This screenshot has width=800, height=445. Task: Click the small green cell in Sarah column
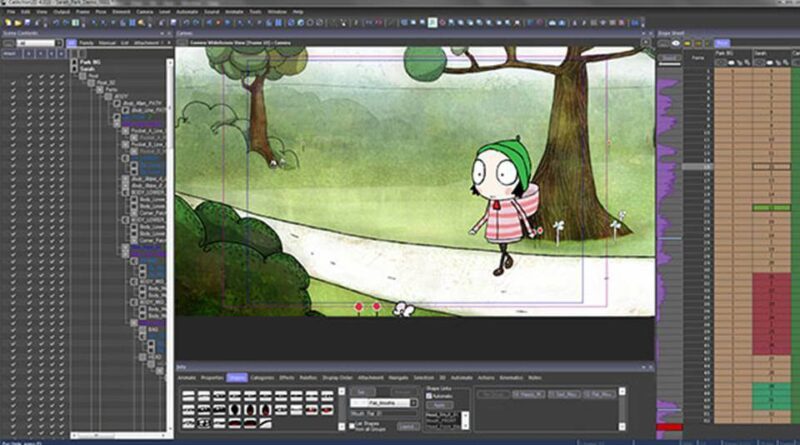[x=771, y=208]
